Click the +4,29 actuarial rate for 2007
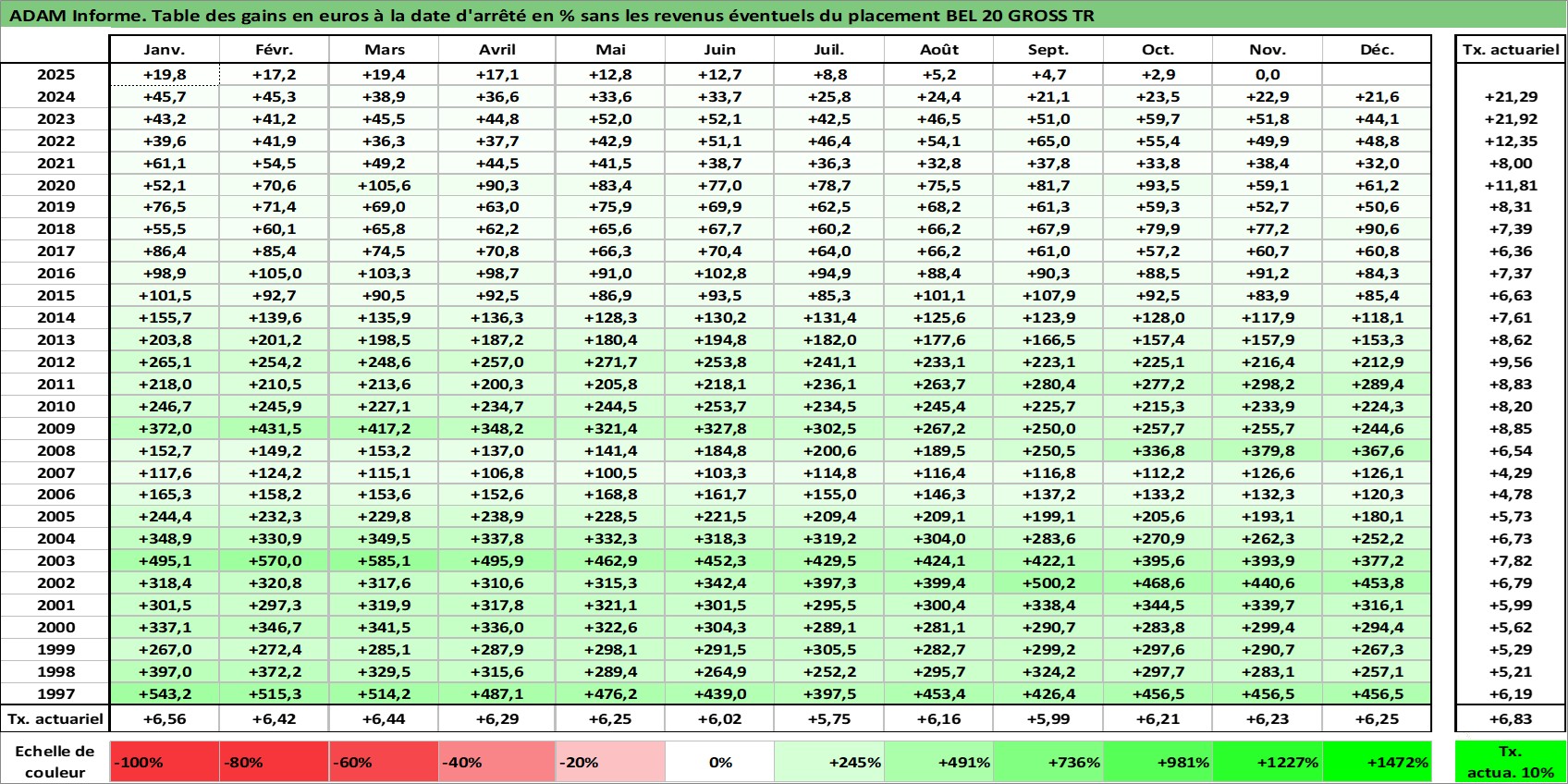Viewport: 1568px width, 784px height. tap(1511, 472)
